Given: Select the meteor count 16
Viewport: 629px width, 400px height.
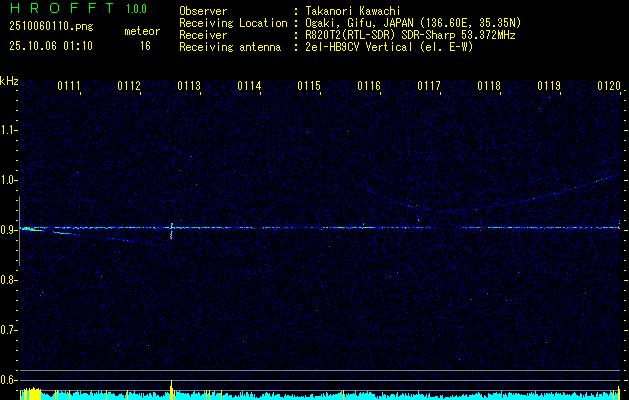Looking at the screenshot, I should [145, 46].
